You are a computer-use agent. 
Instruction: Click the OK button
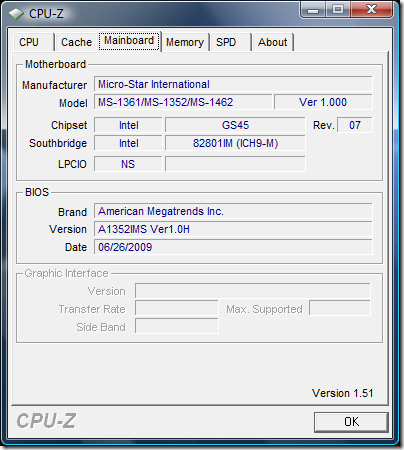point(351,422)
